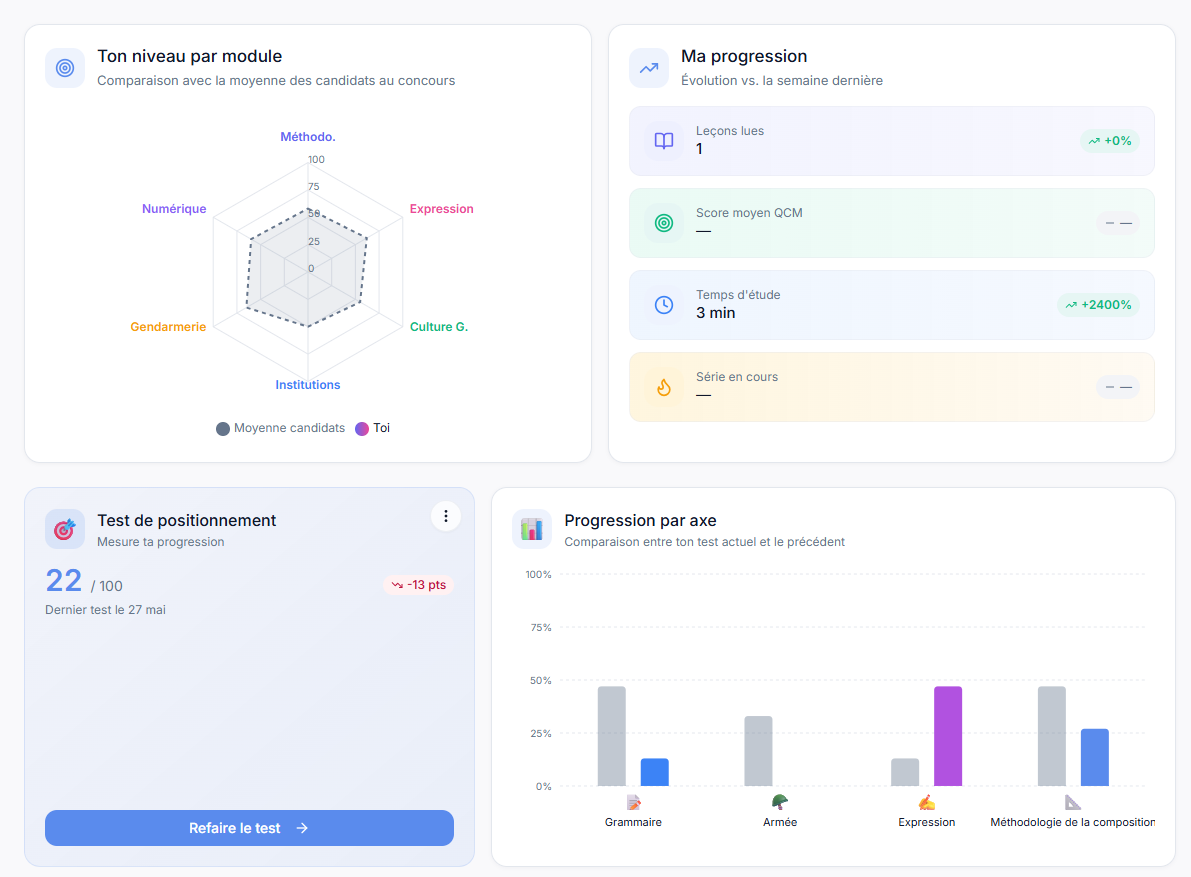Image resolution: width=1191 pixels, height=877 pixels.
Task: Open the three-dot menu on Test de positionnement
Action: coord(446,516)
